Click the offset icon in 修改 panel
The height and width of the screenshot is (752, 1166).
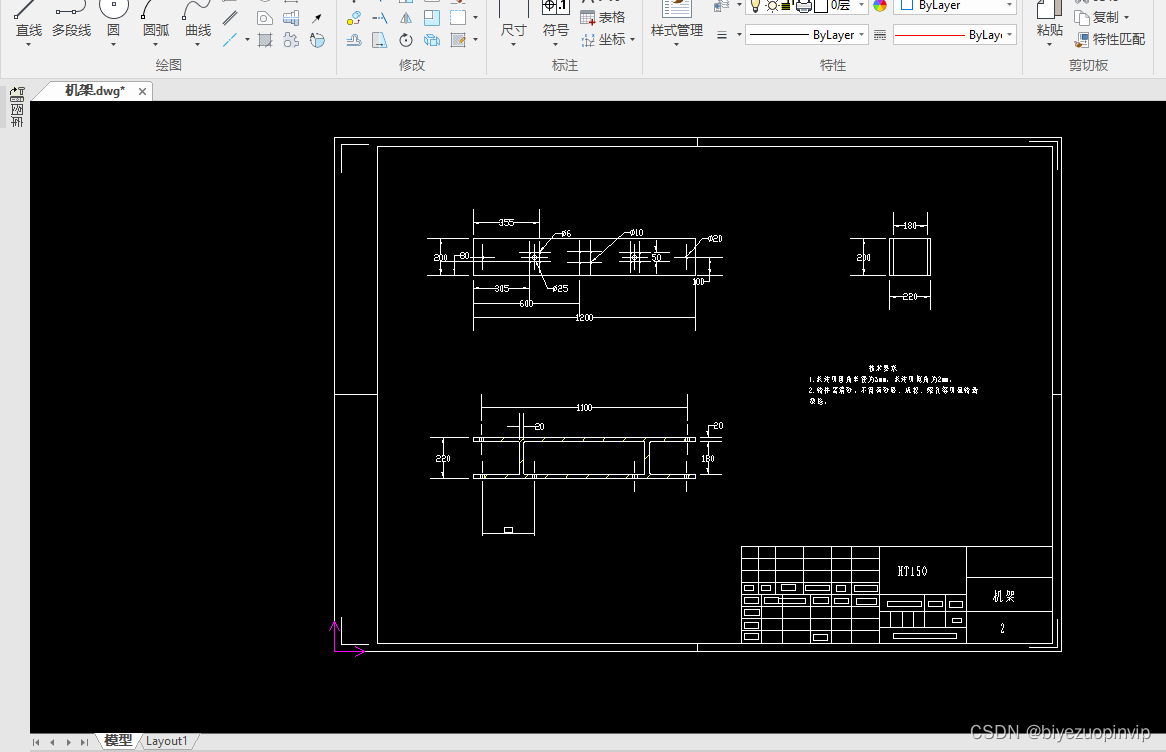point(354,40)
